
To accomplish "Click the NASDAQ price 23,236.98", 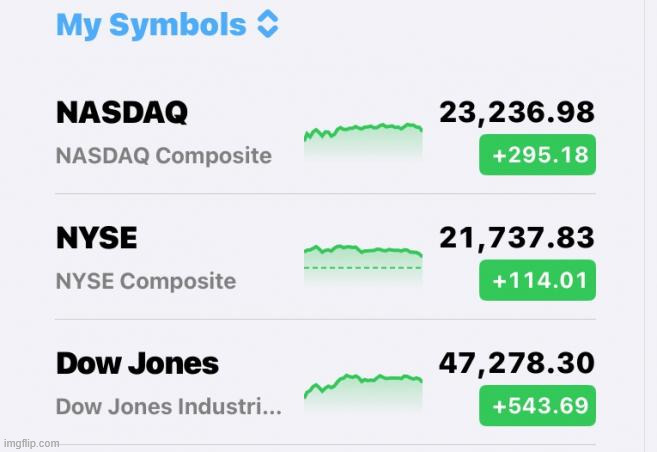I will [517, 112].
